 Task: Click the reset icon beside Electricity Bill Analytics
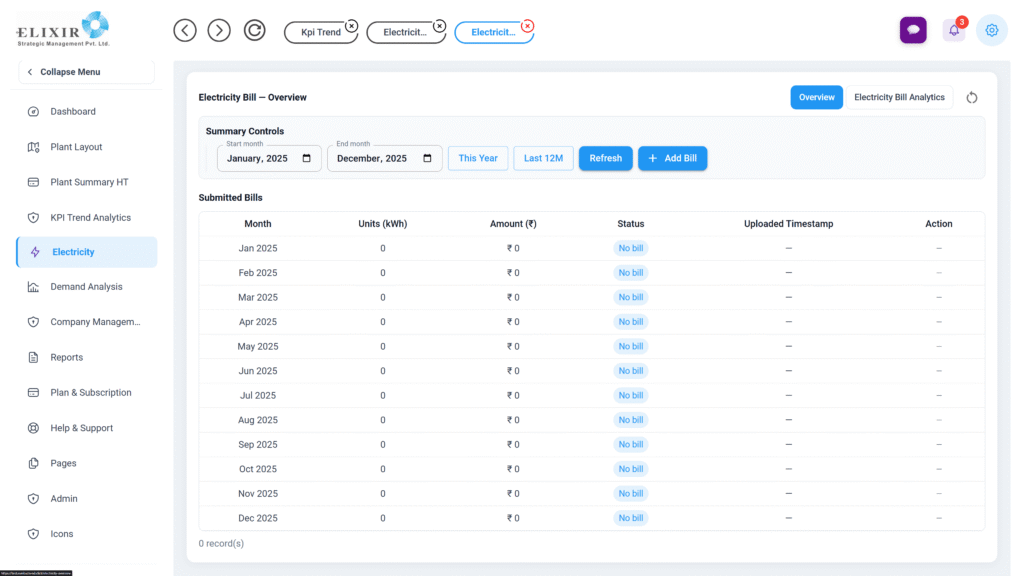[x=971, y=98]
